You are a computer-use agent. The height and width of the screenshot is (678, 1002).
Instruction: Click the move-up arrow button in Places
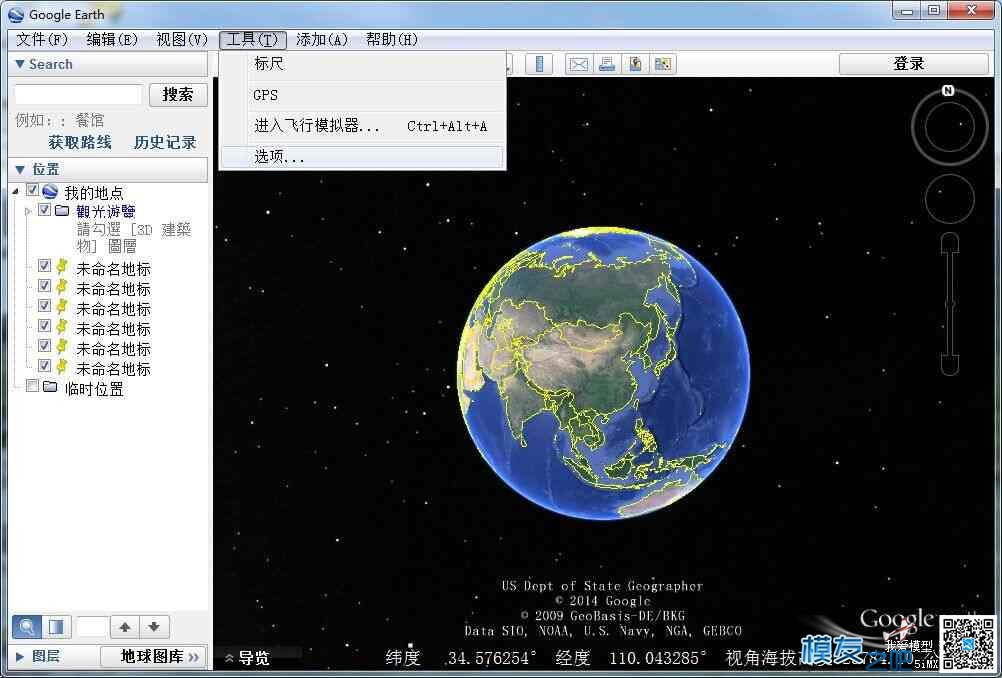pyautogui.click(x=125, y=627)
